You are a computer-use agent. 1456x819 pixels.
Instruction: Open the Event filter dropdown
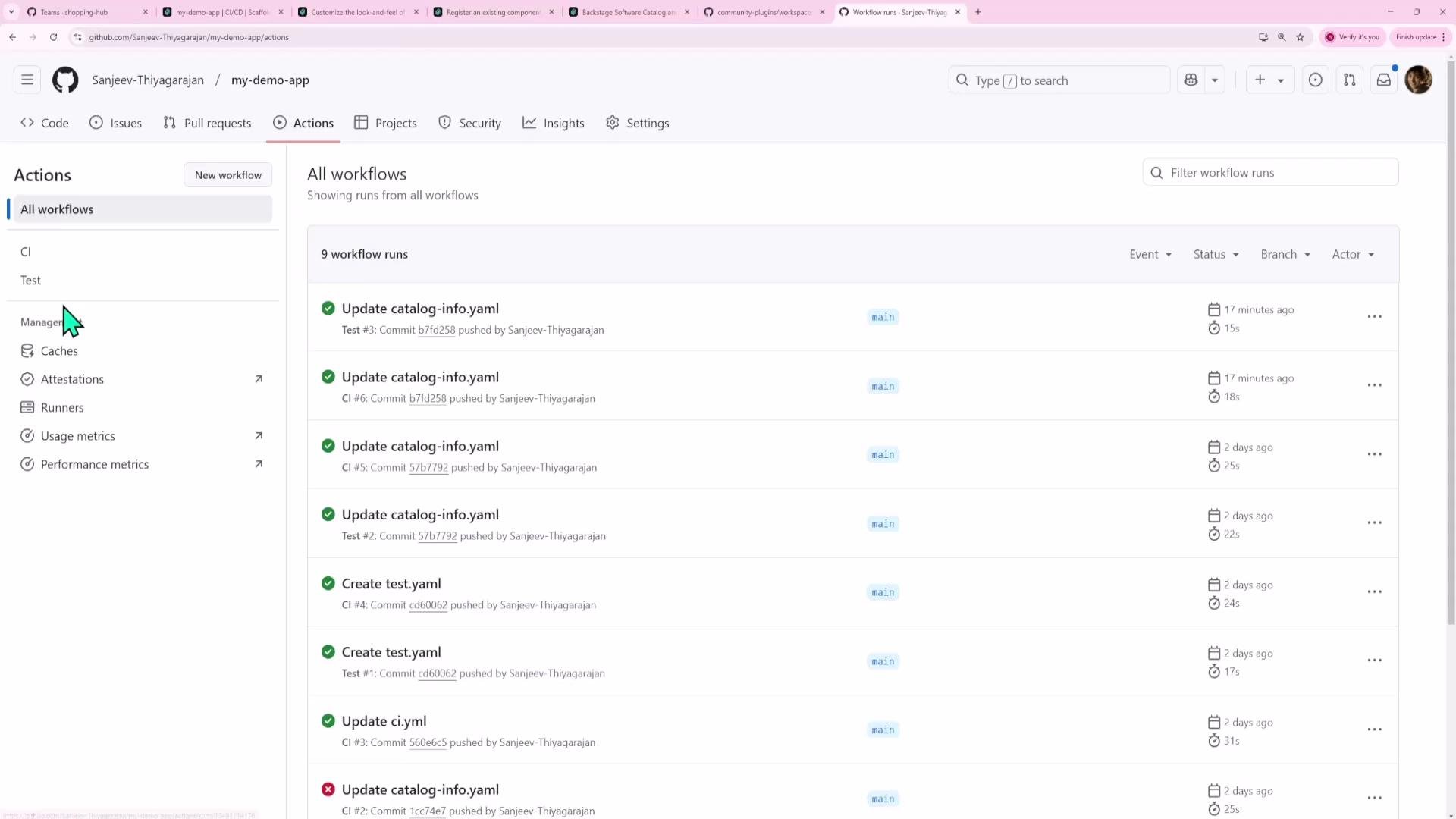coord(1150,255)
